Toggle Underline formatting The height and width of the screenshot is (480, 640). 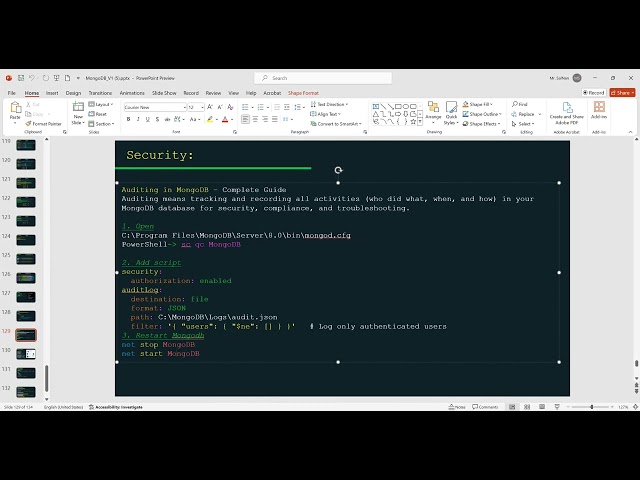[x=147, y=119]
